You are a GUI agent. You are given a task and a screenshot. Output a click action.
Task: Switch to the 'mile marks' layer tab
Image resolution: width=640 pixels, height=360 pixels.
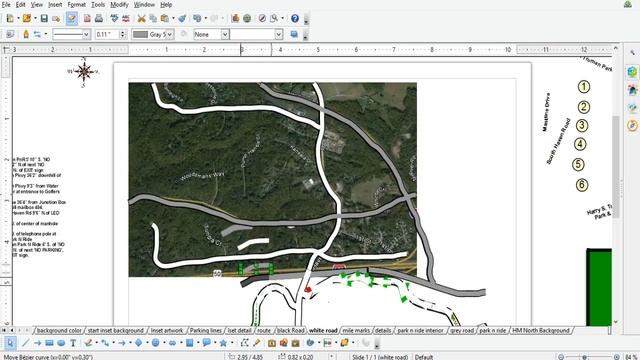356,330
